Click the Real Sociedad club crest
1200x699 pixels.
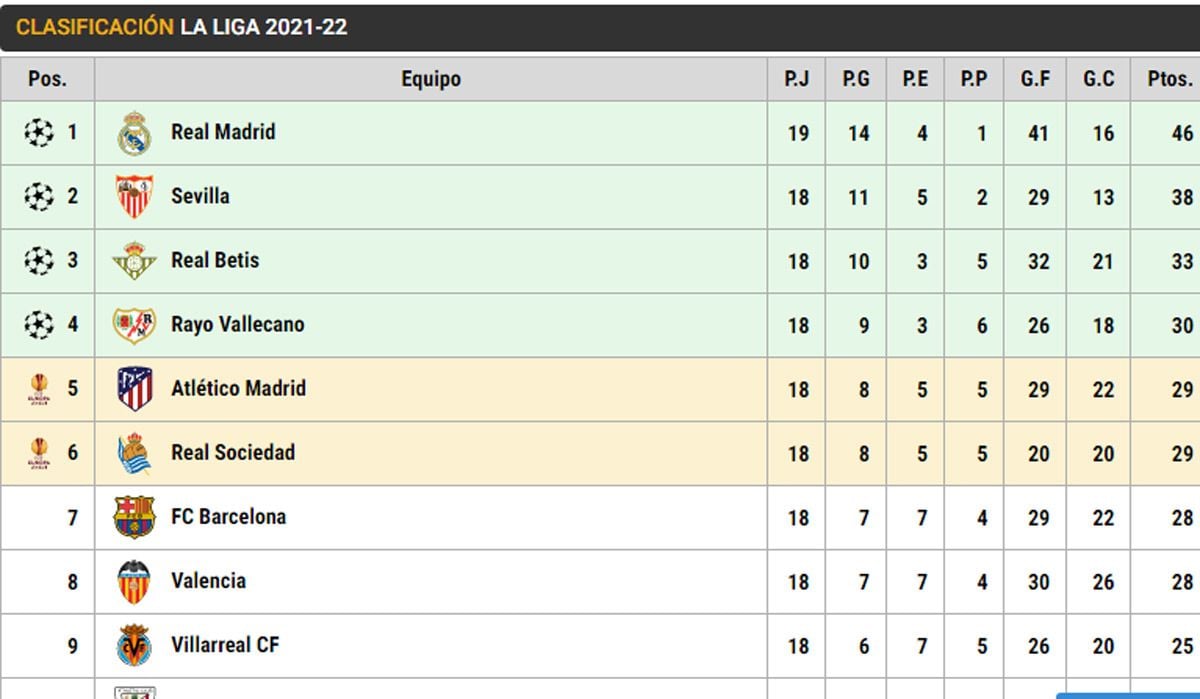click(134, 453)
